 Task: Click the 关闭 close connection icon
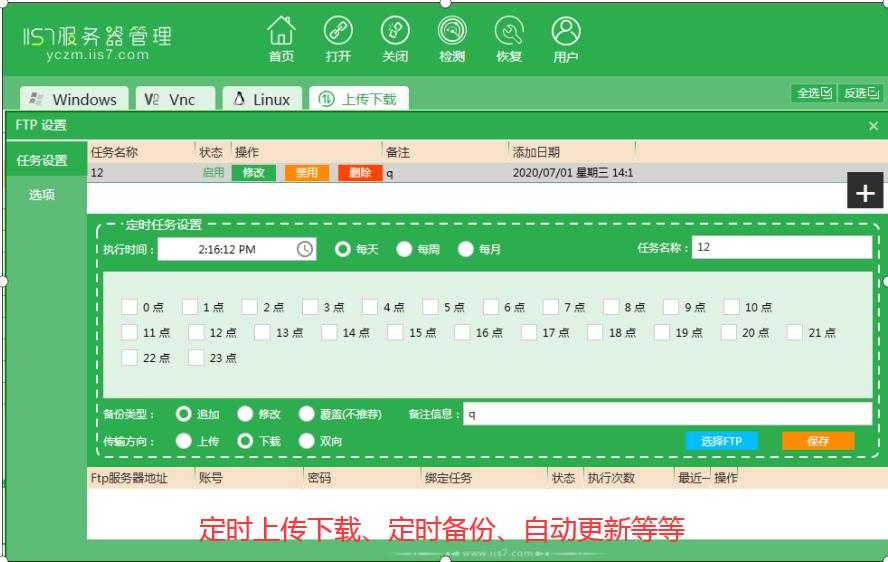[395, 38]
